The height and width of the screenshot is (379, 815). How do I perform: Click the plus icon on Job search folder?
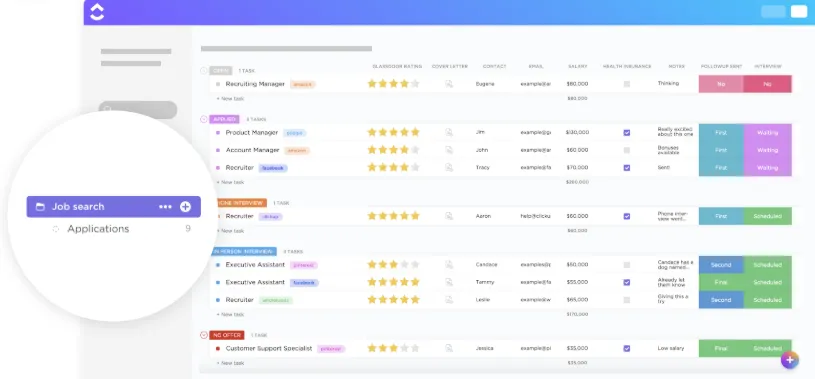(x=186, y=207)
